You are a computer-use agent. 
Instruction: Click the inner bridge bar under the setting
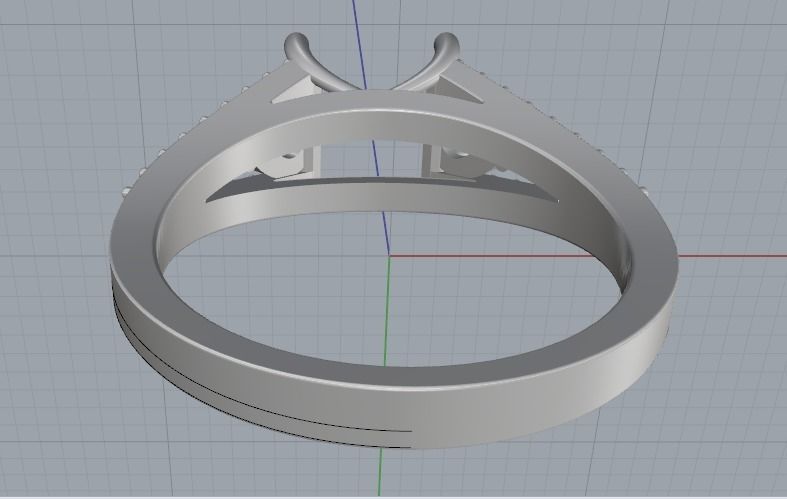tap(381, 196)
